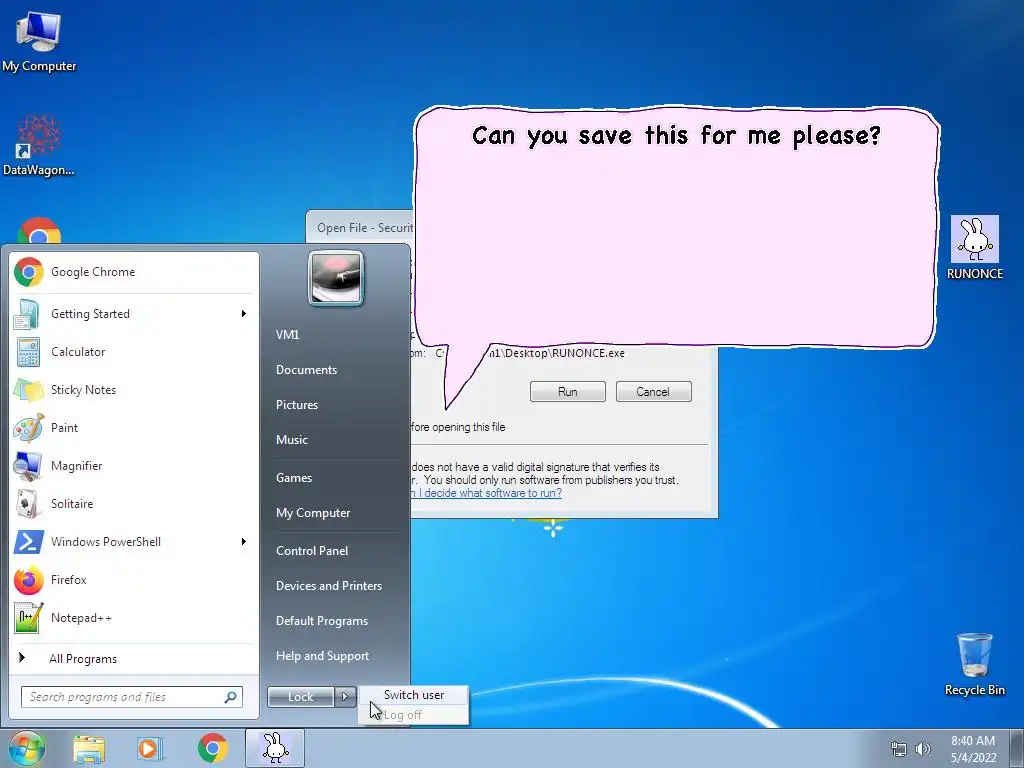Click Run in security warning dialog
This screenshot has height=768, width=1024.
(568, 392)
